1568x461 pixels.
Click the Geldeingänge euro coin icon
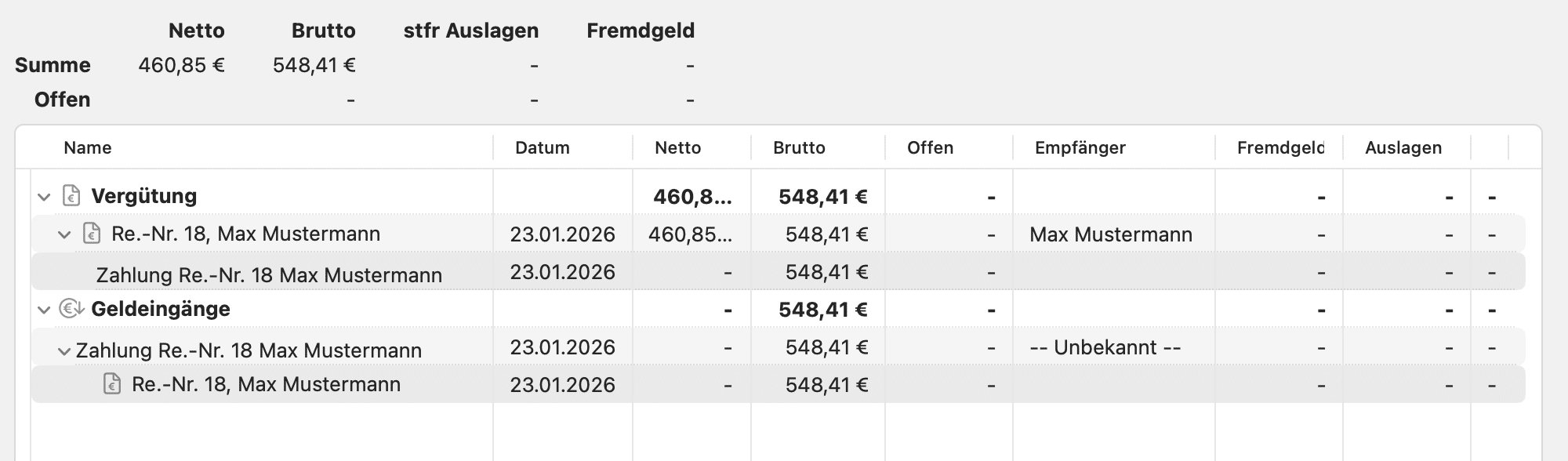point(71,309)
